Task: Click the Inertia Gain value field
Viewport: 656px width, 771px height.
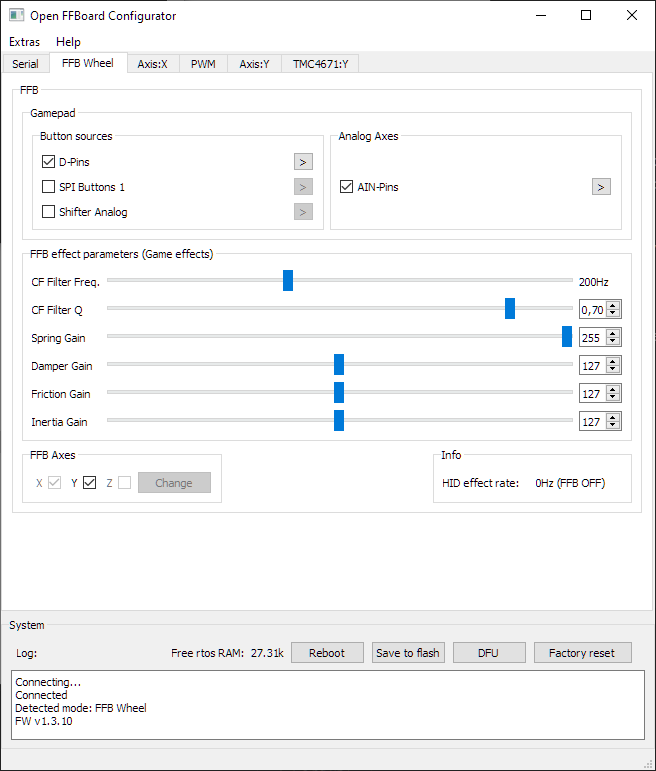Action: tap(593, 421)
